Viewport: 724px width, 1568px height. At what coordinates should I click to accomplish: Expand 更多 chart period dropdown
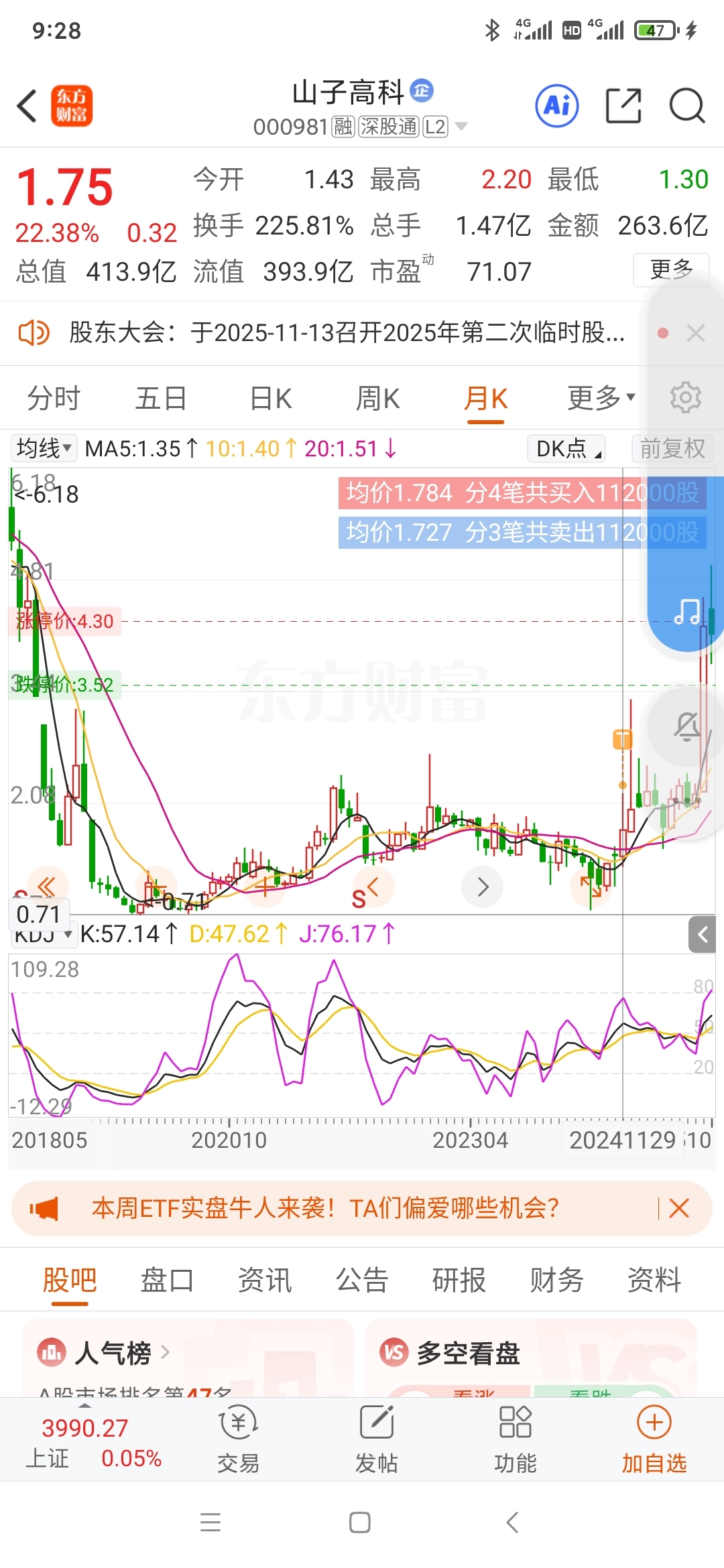pos(601,398)
